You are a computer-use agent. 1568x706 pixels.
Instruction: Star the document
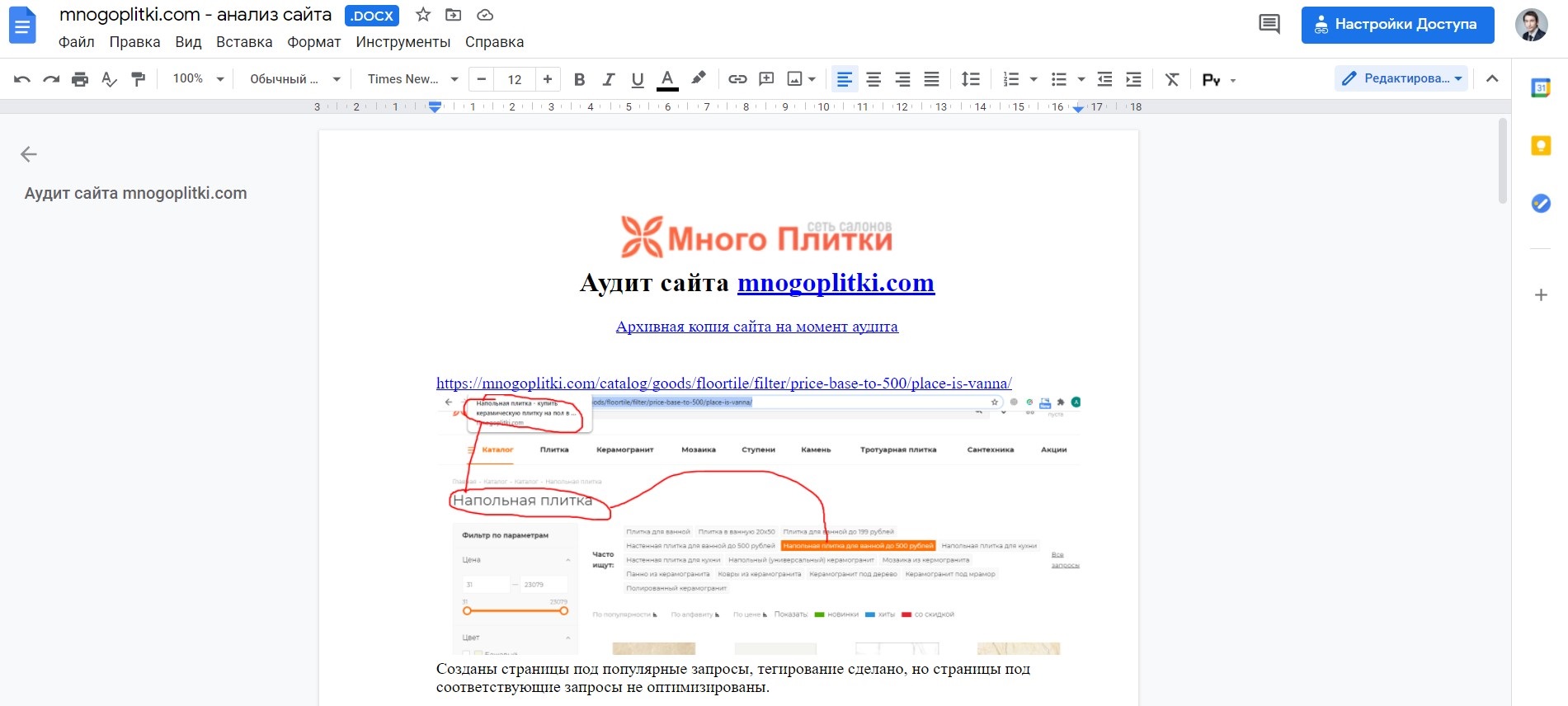coord(423,15)
